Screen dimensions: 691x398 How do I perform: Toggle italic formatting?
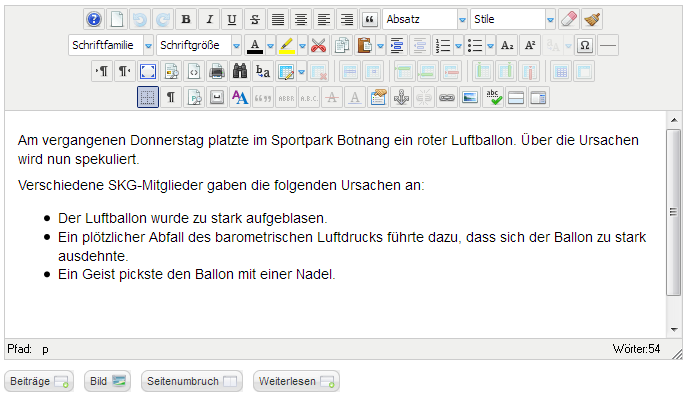209,19
